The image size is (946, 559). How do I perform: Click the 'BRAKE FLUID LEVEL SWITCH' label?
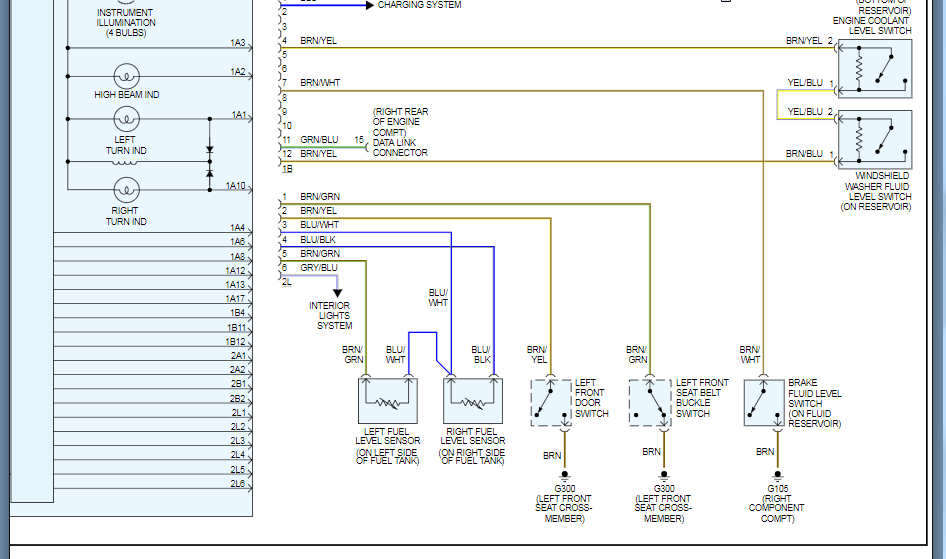(814, 403)
